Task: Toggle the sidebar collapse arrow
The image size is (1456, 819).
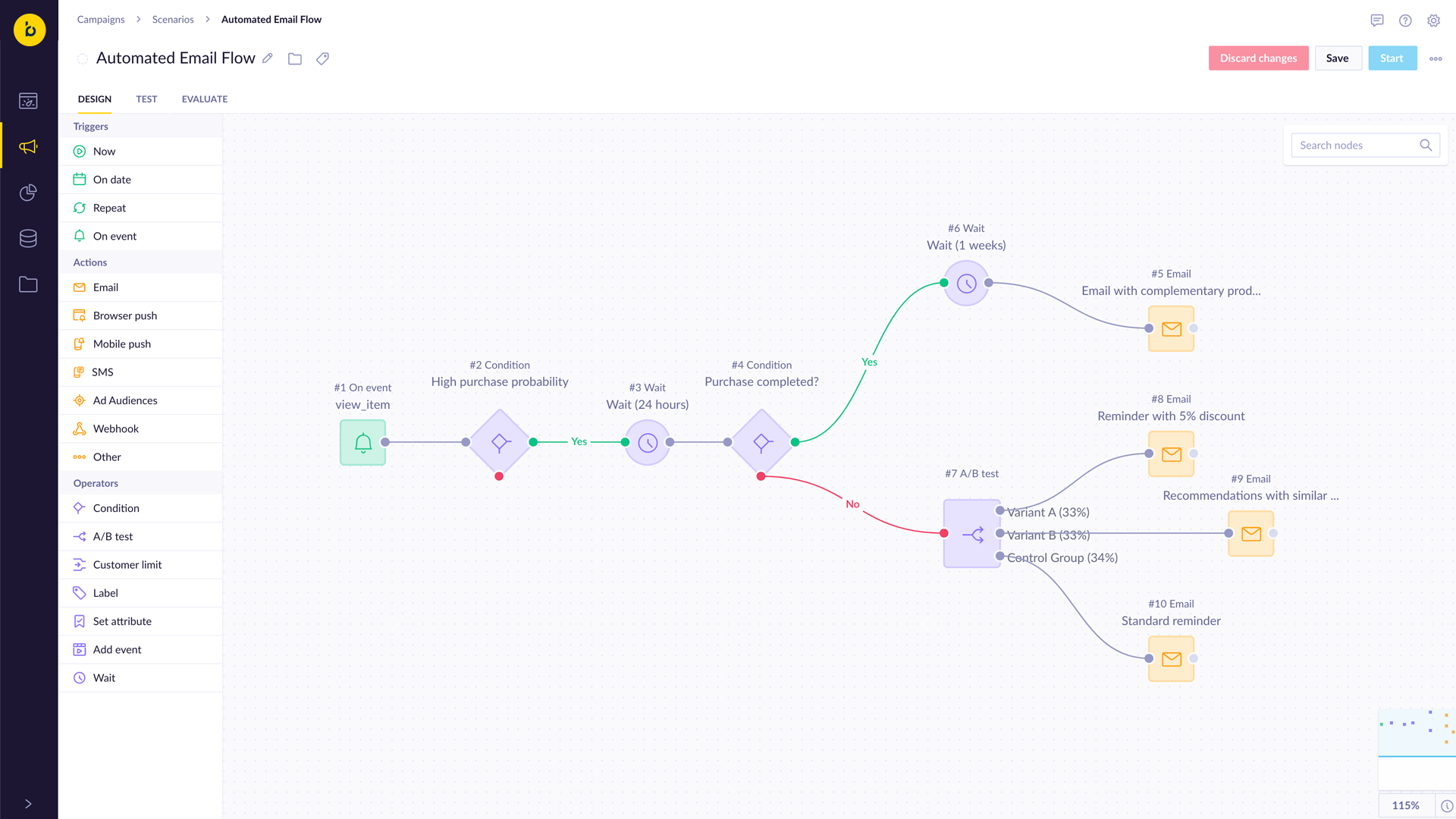Action: point(28,804)
